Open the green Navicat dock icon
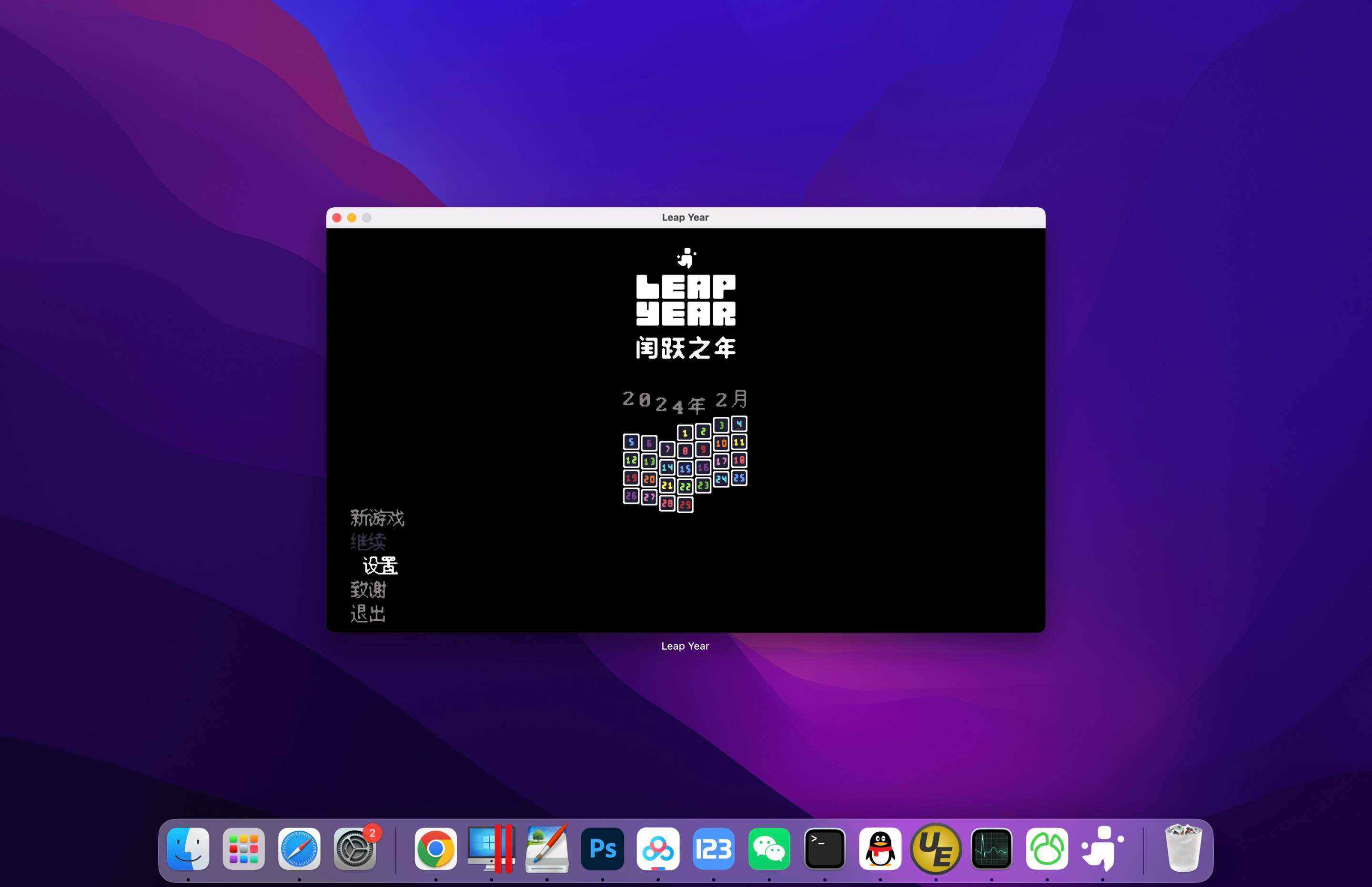1372x887 pixels. (x=1047, y=849)
